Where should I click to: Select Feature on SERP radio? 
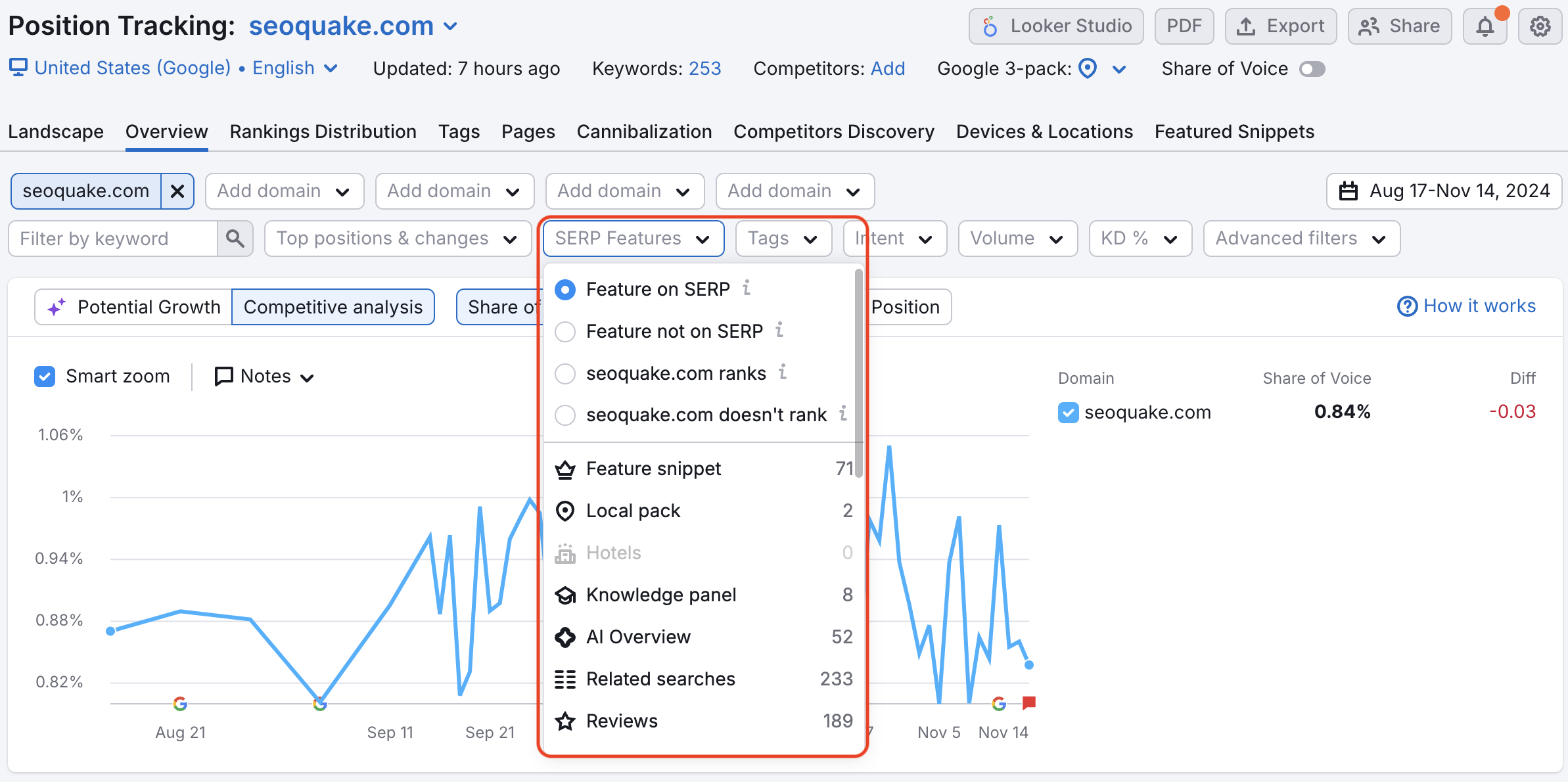(x=565, y=290)
